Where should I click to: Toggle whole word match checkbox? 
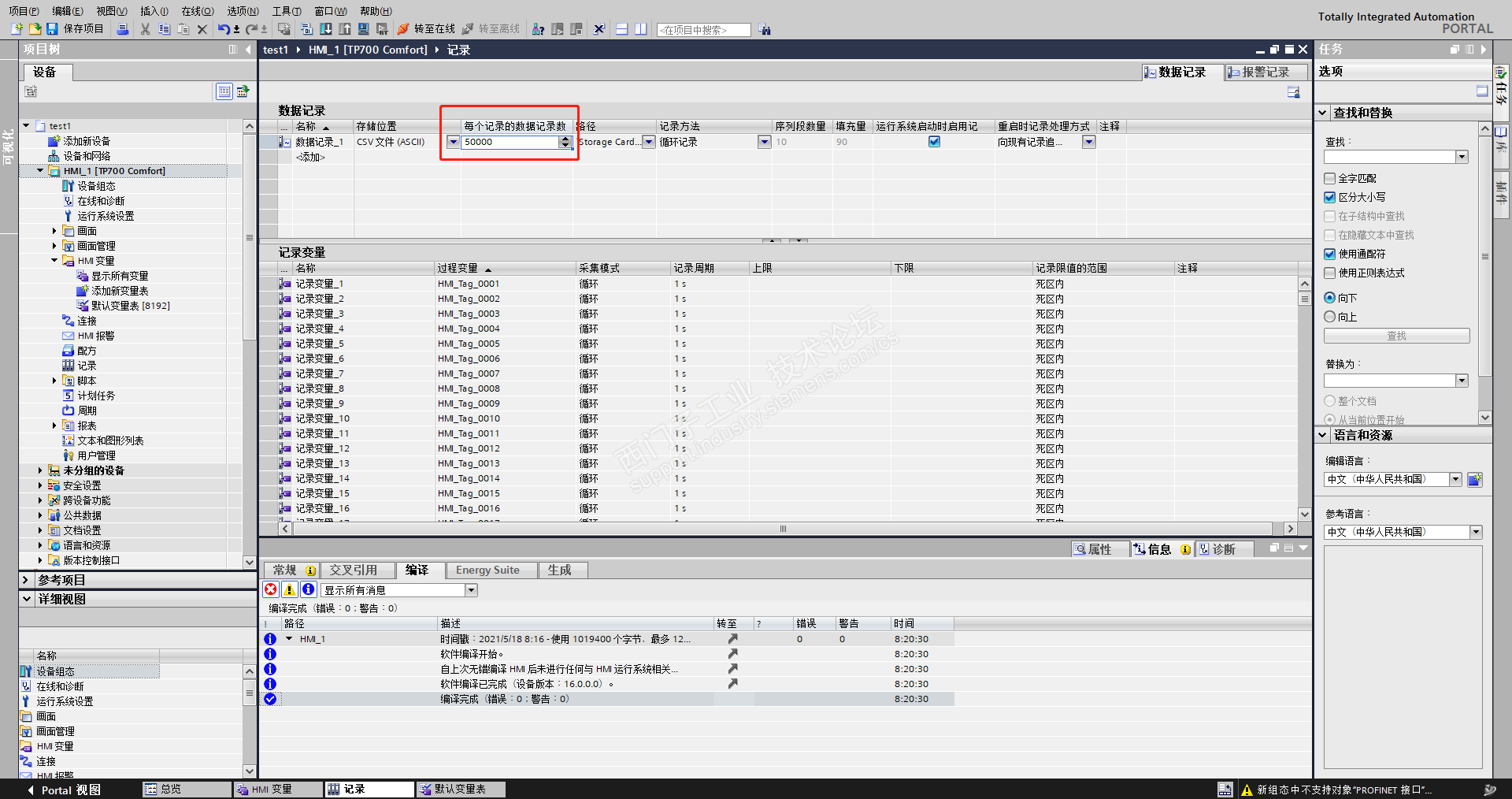[x=1330, y=179]
